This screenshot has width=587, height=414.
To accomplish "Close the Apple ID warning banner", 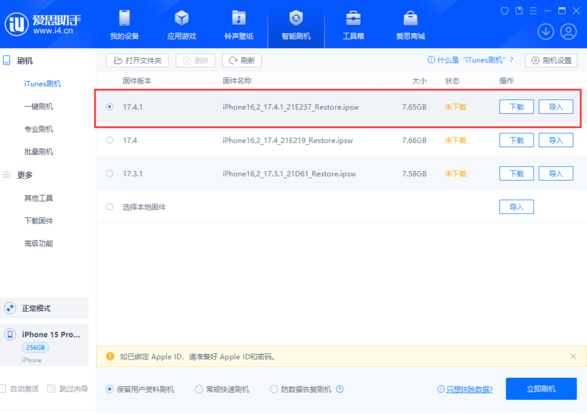I will pos(573,356).
